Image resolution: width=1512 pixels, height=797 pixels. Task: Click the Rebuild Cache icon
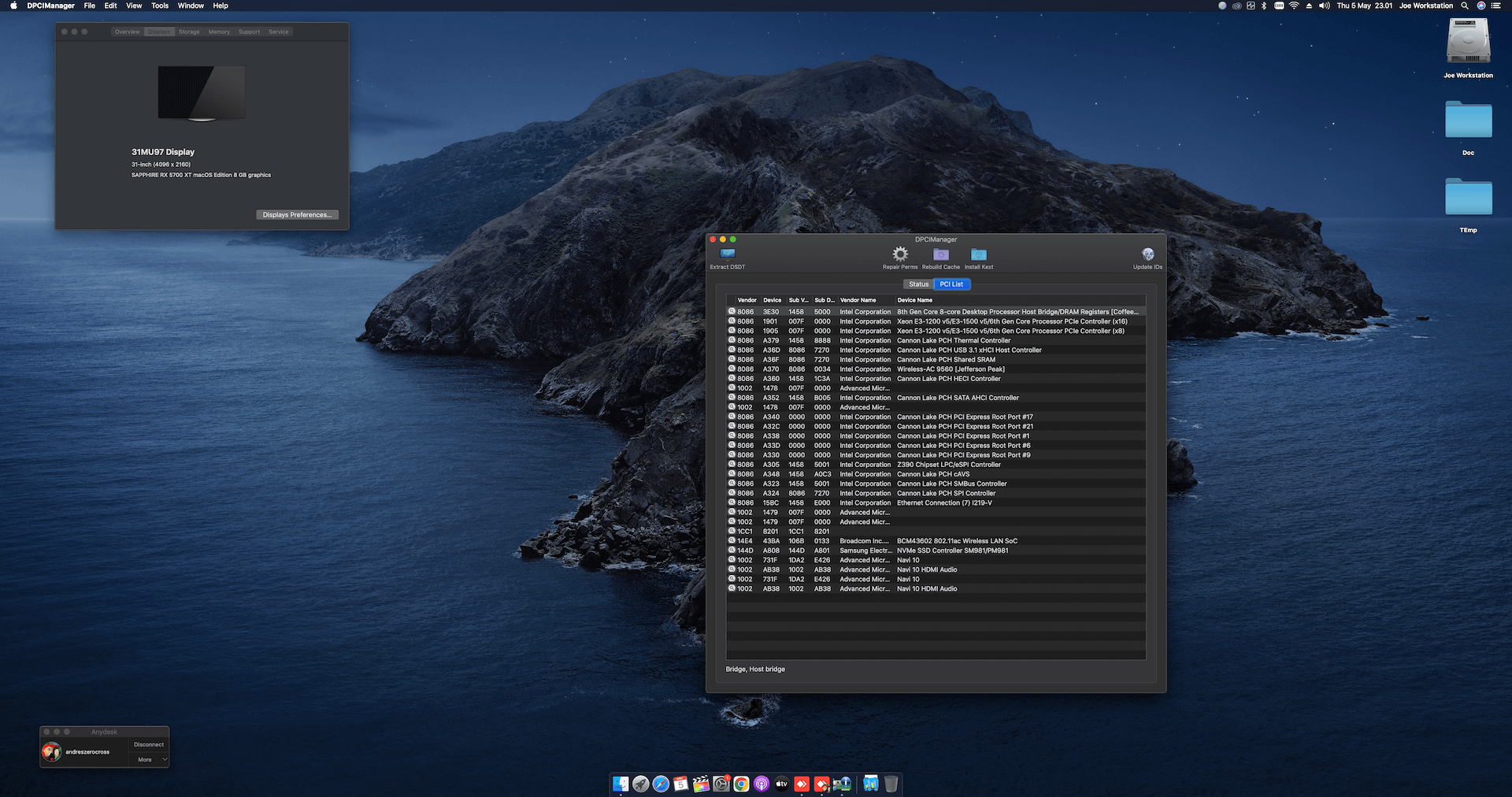click(941, 254)
